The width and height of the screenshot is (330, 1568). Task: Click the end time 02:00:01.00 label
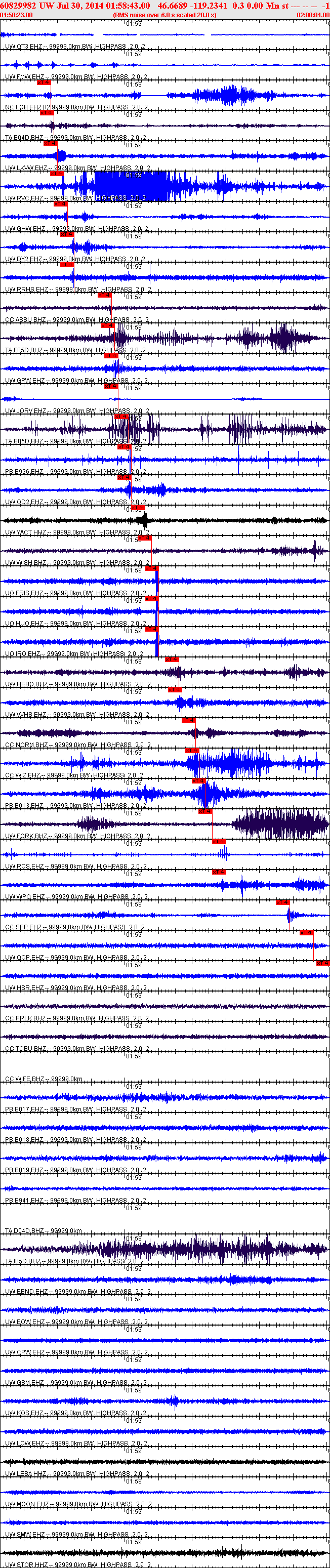pyautogui.click(x=313, y=15)
